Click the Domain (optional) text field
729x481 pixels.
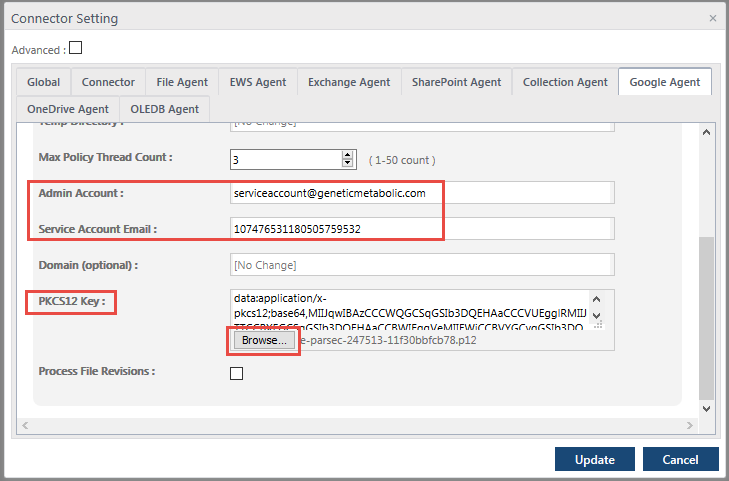coord(420,265)
